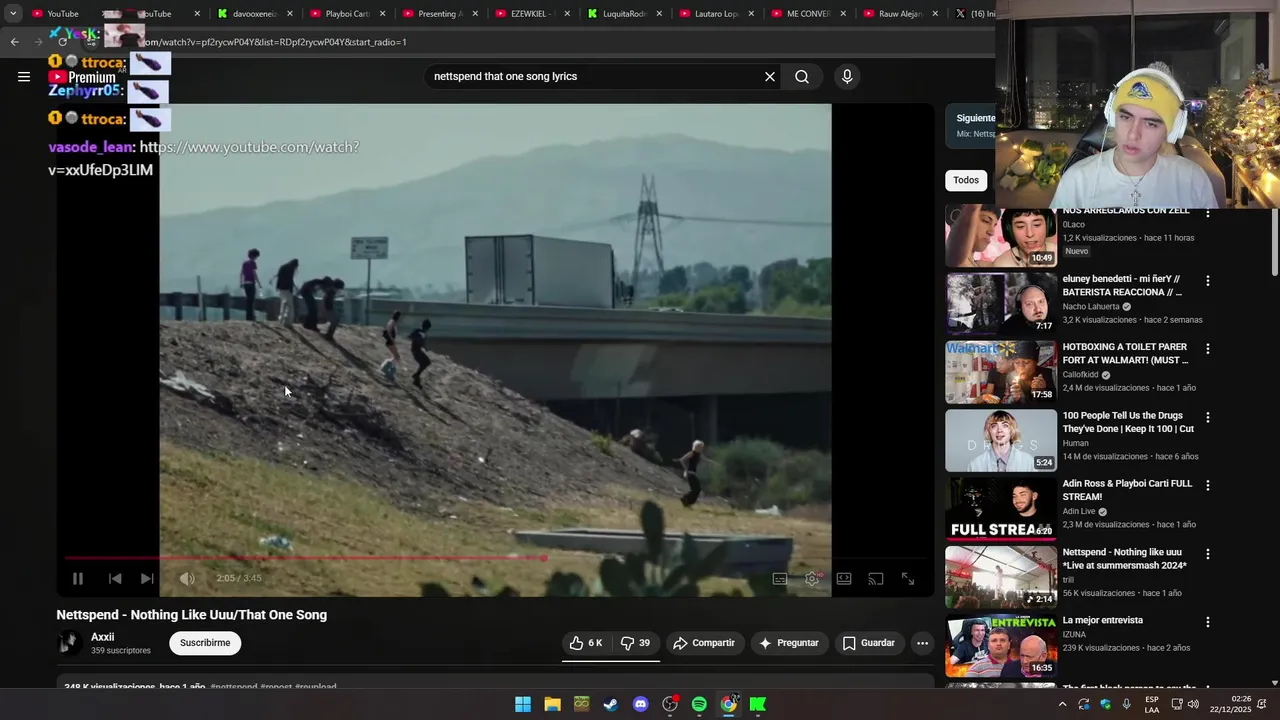Switch to the 'EZEWKIEL' browser tab

pyautogui.click(x=530, y=14)
